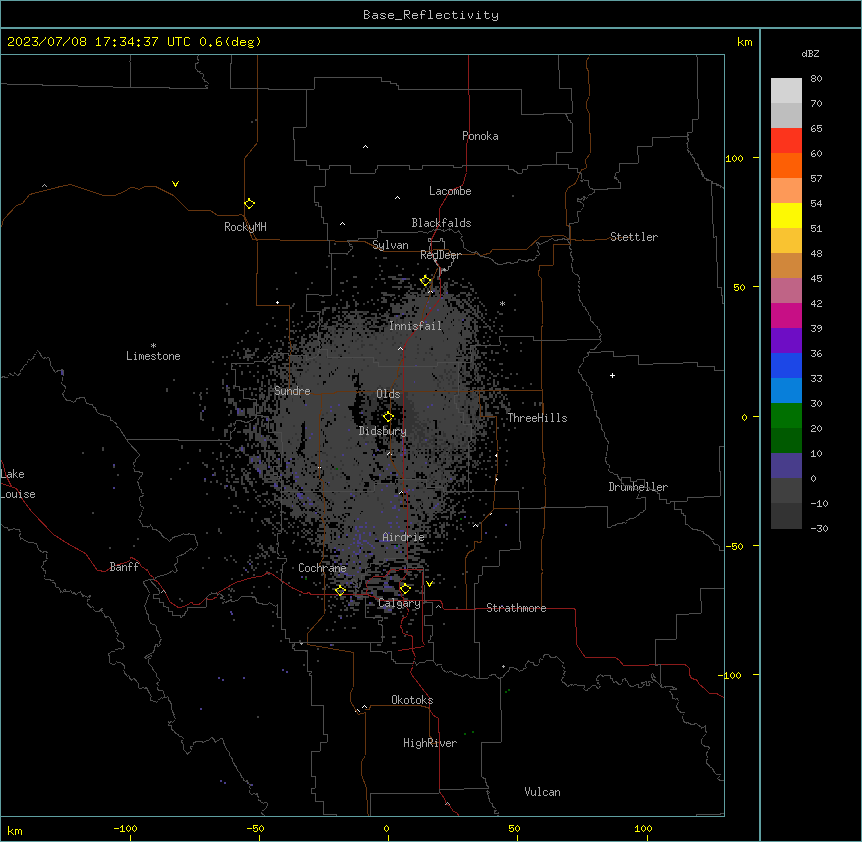This screenshot has width=862, height=842.
Task: Click the yellow diamond marker below Cochrane
Action: (x=340, y=591)
